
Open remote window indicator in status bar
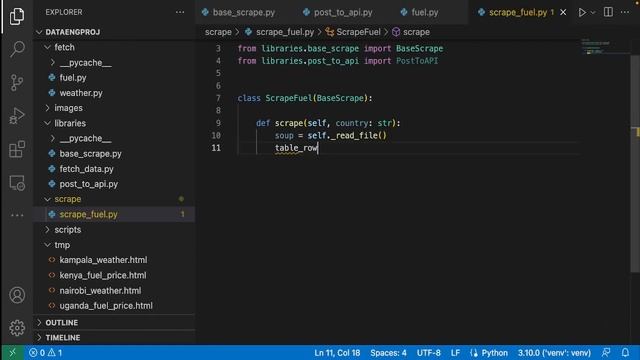(x=12, y=353)
